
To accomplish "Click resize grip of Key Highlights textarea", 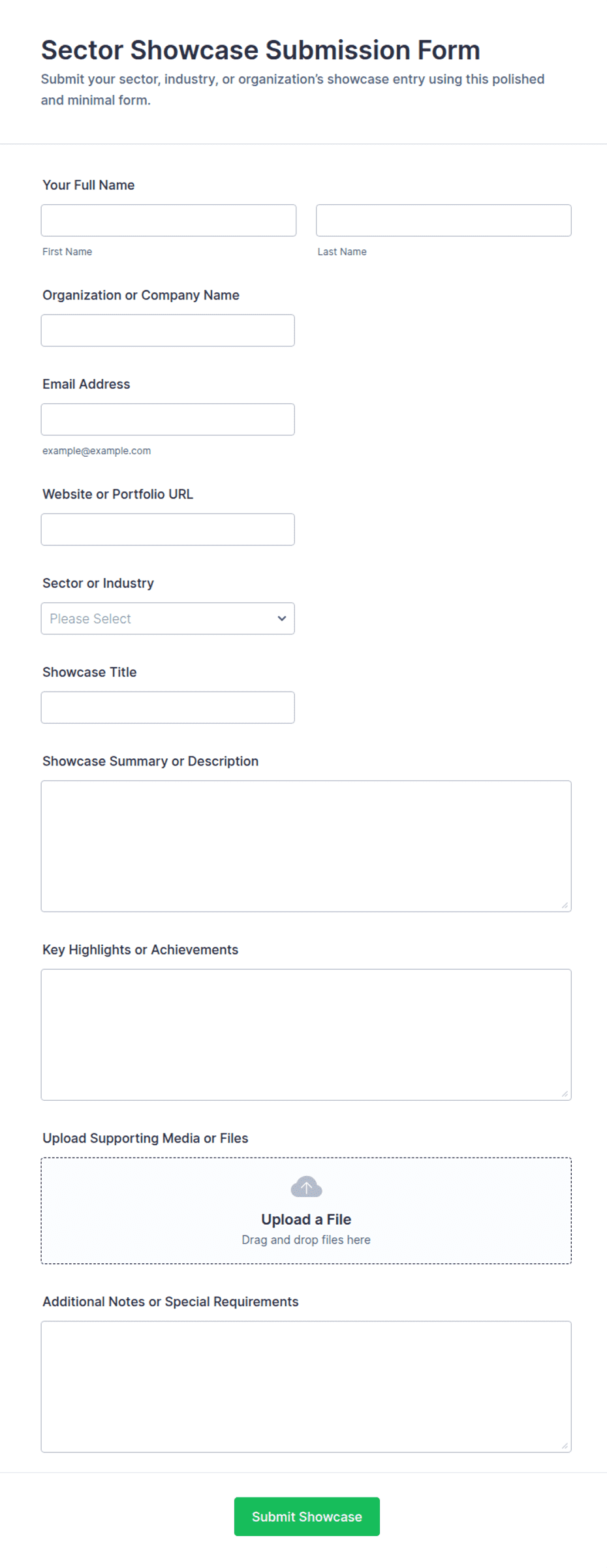I will [x=565, y=1094].
